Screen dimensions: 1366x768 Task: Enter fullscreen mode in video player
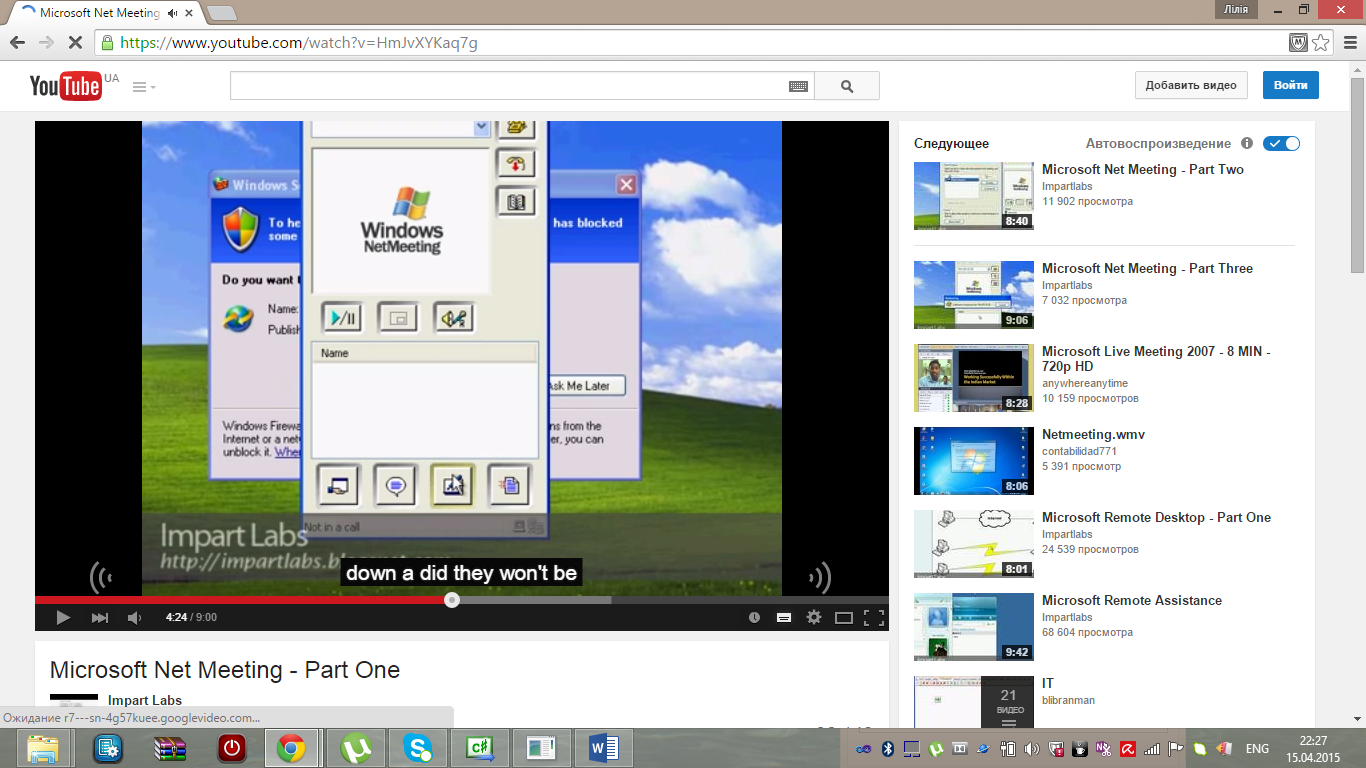point(873,618)
